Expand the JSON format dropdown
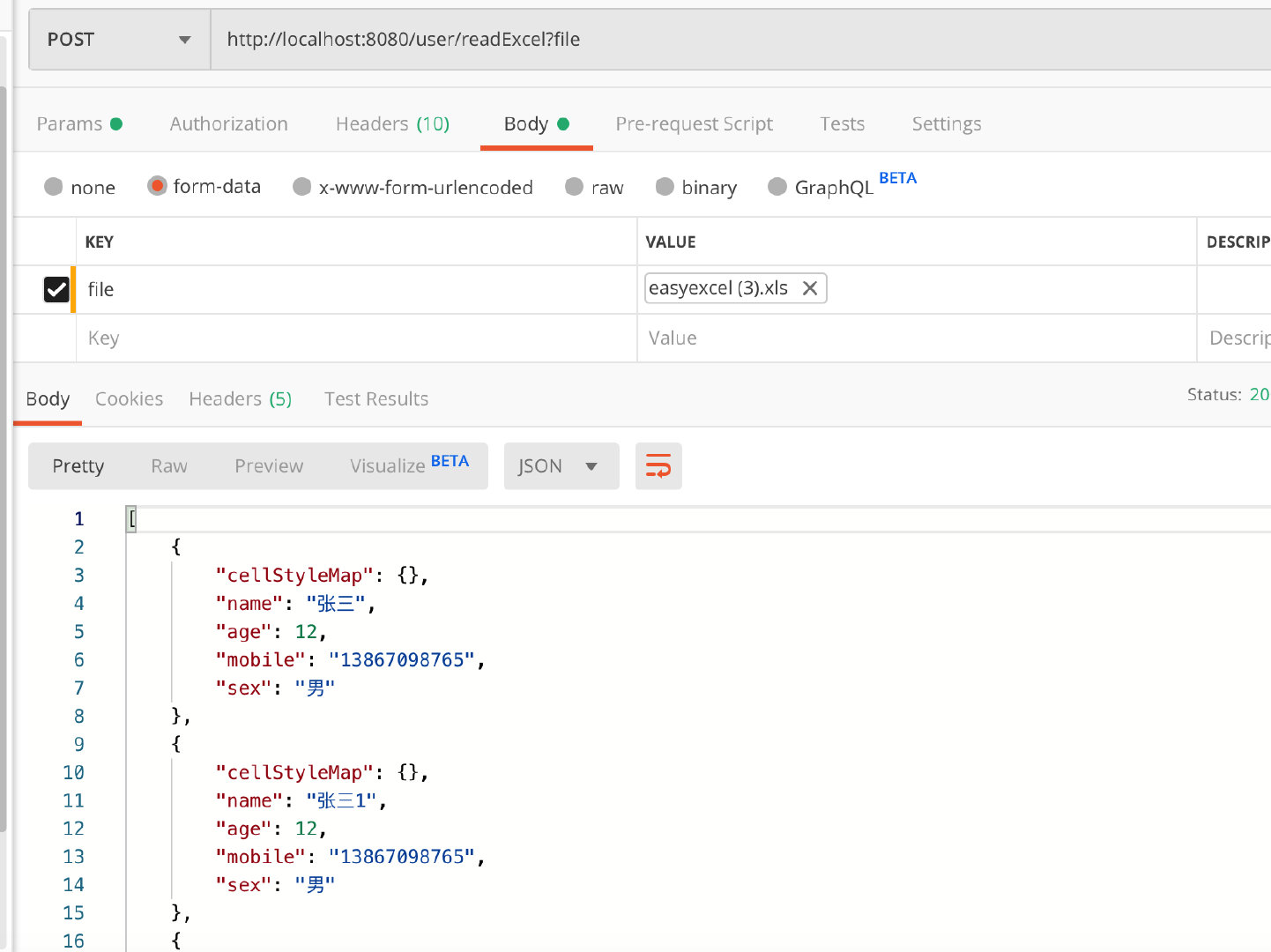 coord(561,465)
